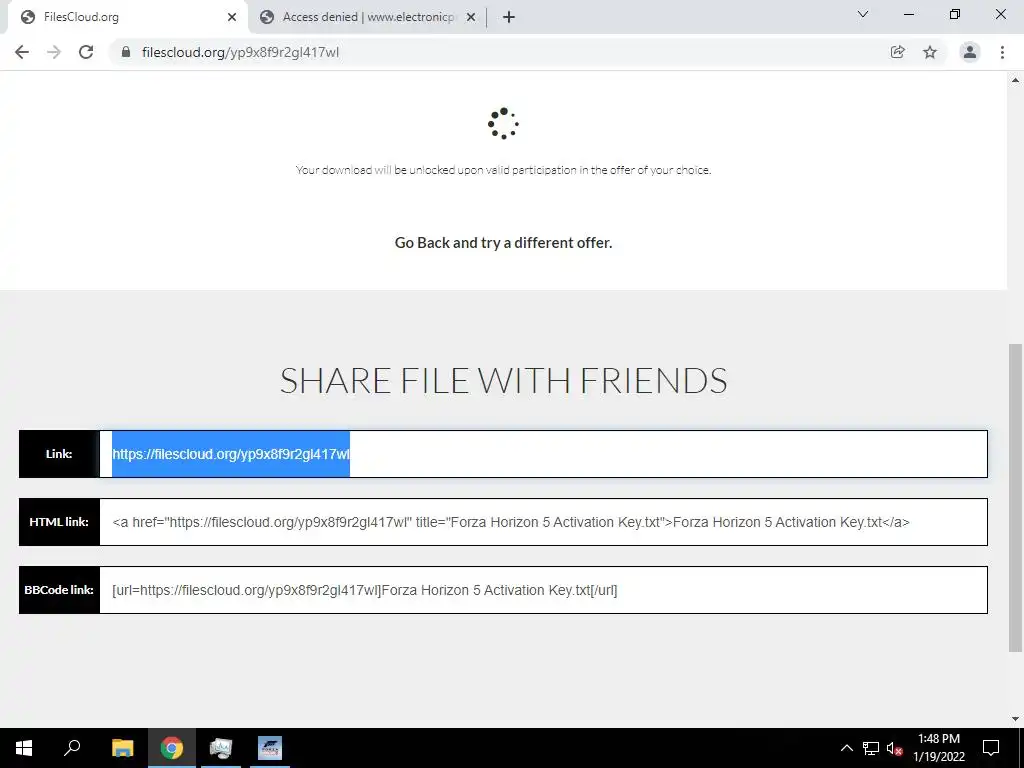The image size is (1024, 768).
Task: Go back to the previous page
Action: tap(22, 52)
